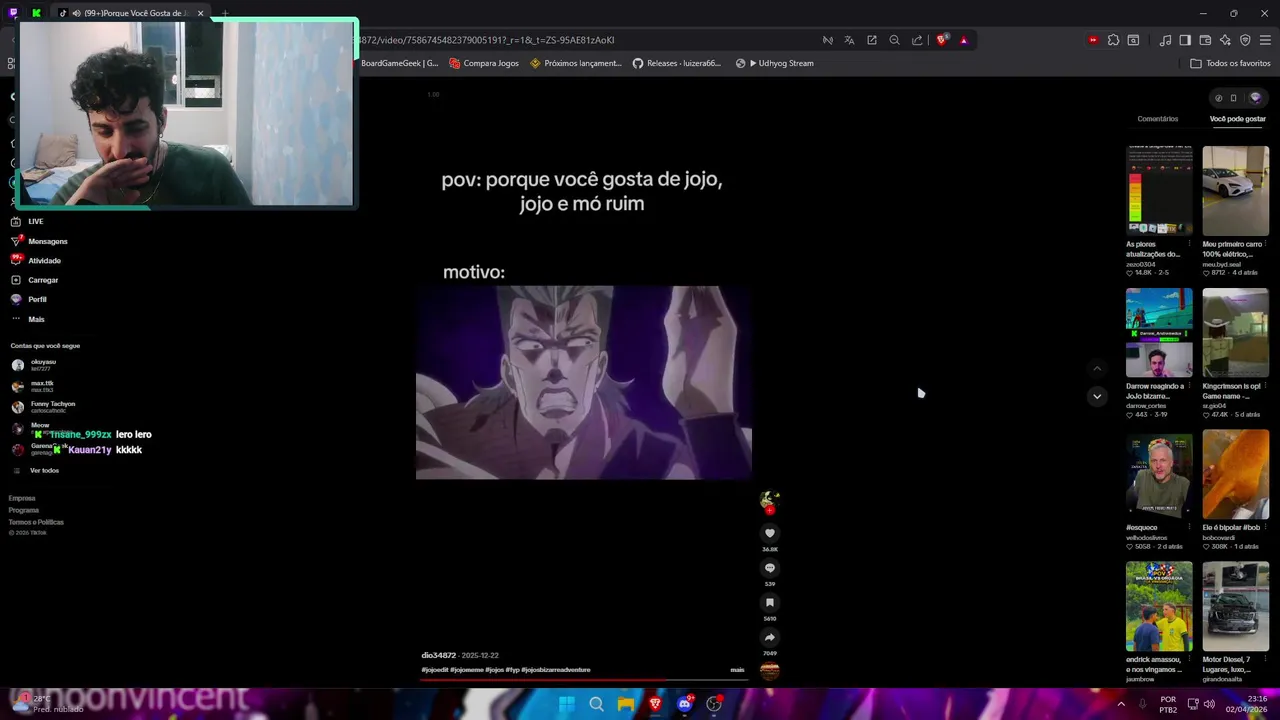Share the video with the arrow icon
Screen dimensions: 1280x720
(x=770, y=637)
